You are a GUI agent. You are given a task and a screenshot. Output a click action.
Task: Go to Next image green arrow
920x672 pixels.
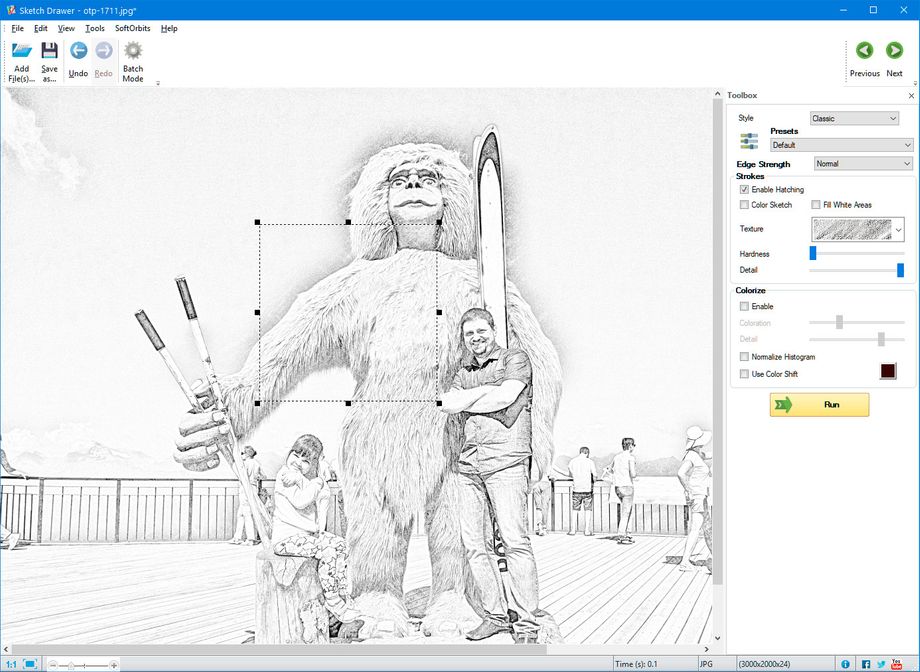tap(894, 51)
